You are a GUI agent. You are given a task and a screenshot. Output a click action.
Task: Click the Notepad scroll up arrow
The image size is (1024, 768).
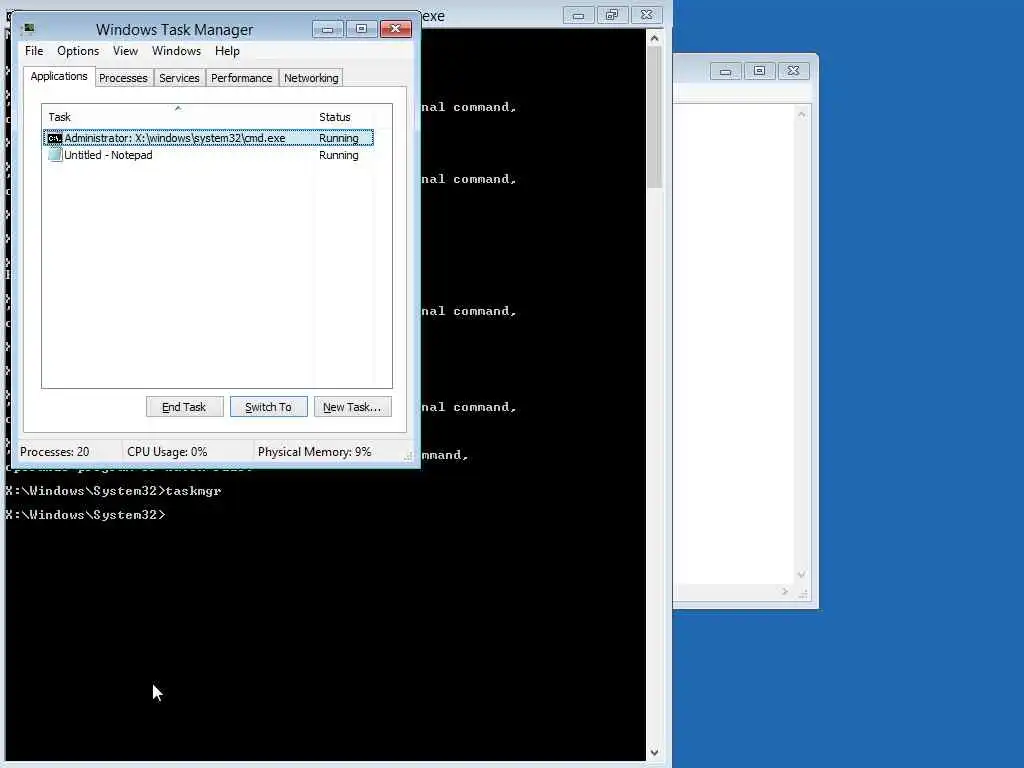pyautogui.click(x=802, y=114)
